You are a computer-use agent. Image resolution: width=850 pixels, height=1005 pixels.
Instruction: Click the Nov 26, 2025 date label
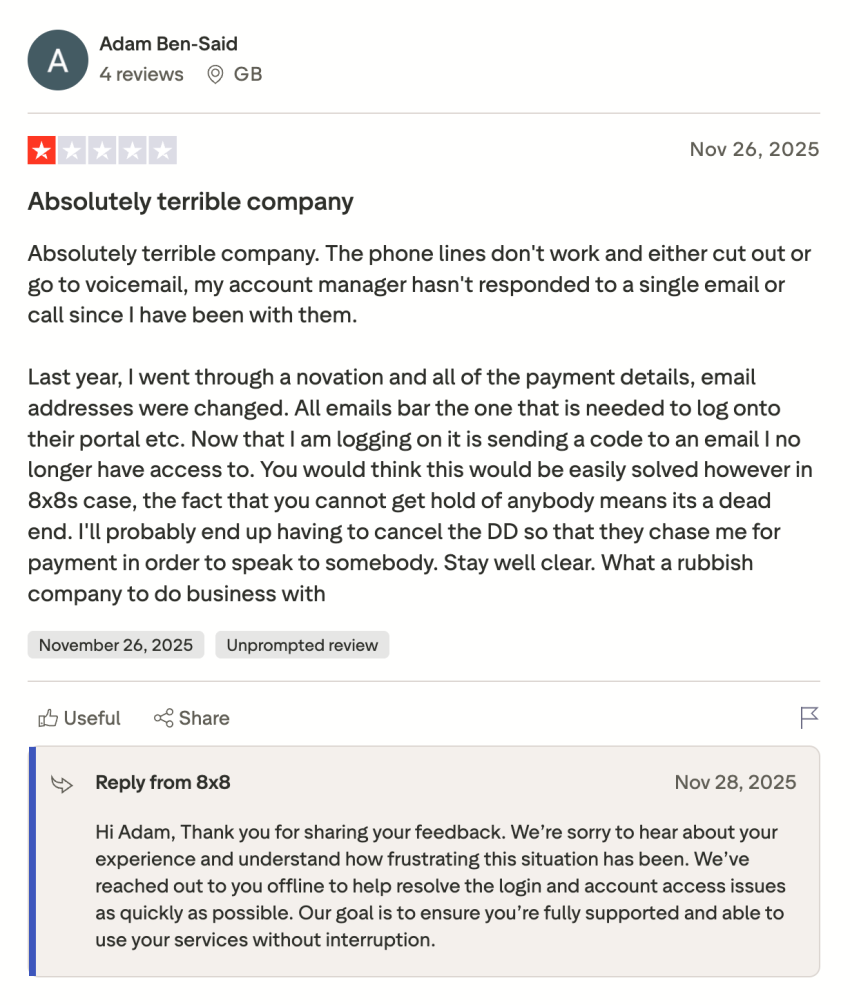coord(754,149)
